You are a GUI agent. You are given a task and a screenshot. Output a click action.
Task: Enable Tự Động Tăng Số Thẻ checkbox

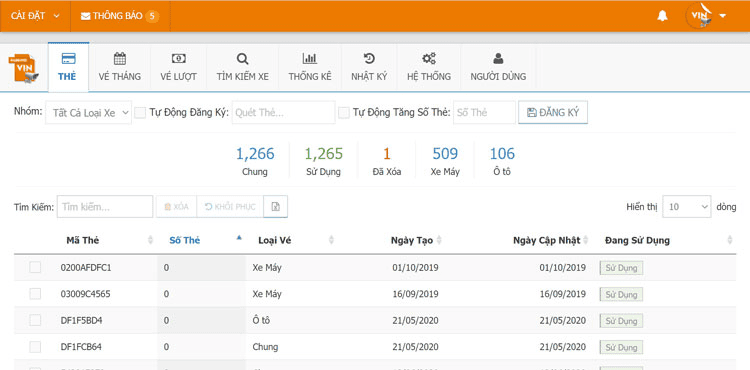(x=344, y=112)
